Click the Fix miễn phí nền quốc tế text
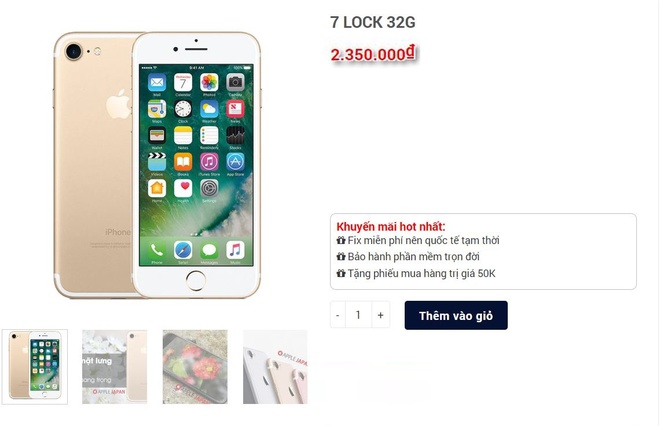The height and width of the screenshot is (426, 660). [x=423, y=240]
